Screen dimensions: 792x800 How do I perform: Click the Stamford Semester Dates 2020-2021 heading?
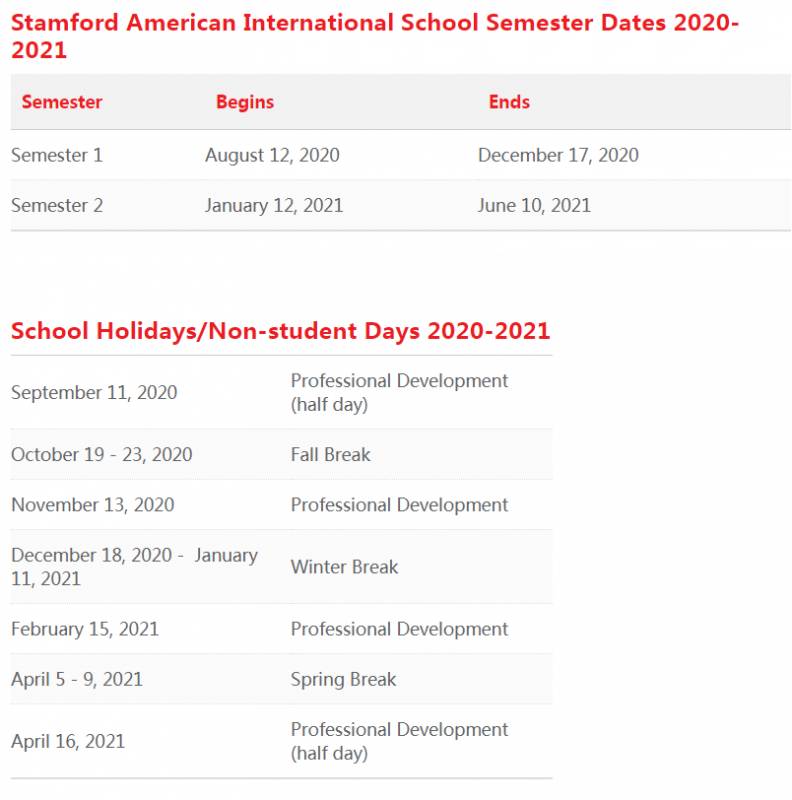pos(375,36)
